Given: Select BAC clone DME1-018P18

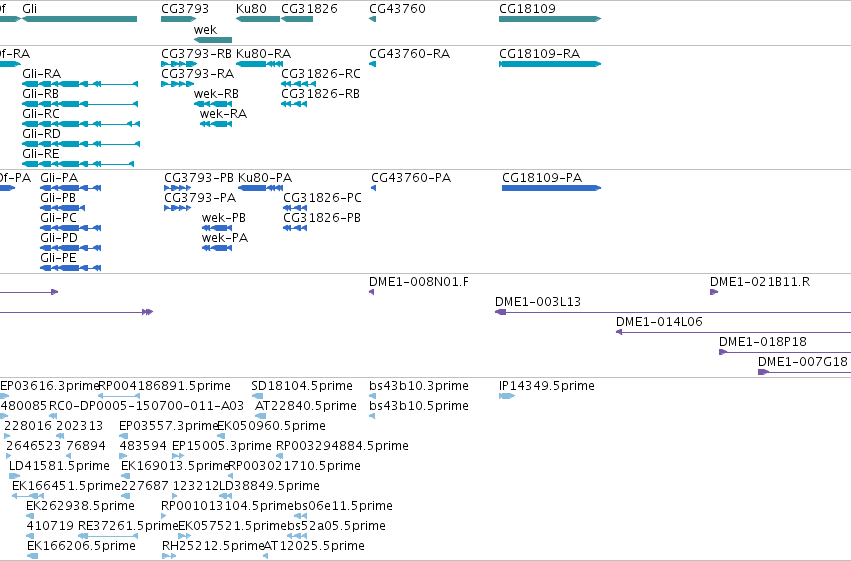Looking at the screenshot, I should 785,352.
